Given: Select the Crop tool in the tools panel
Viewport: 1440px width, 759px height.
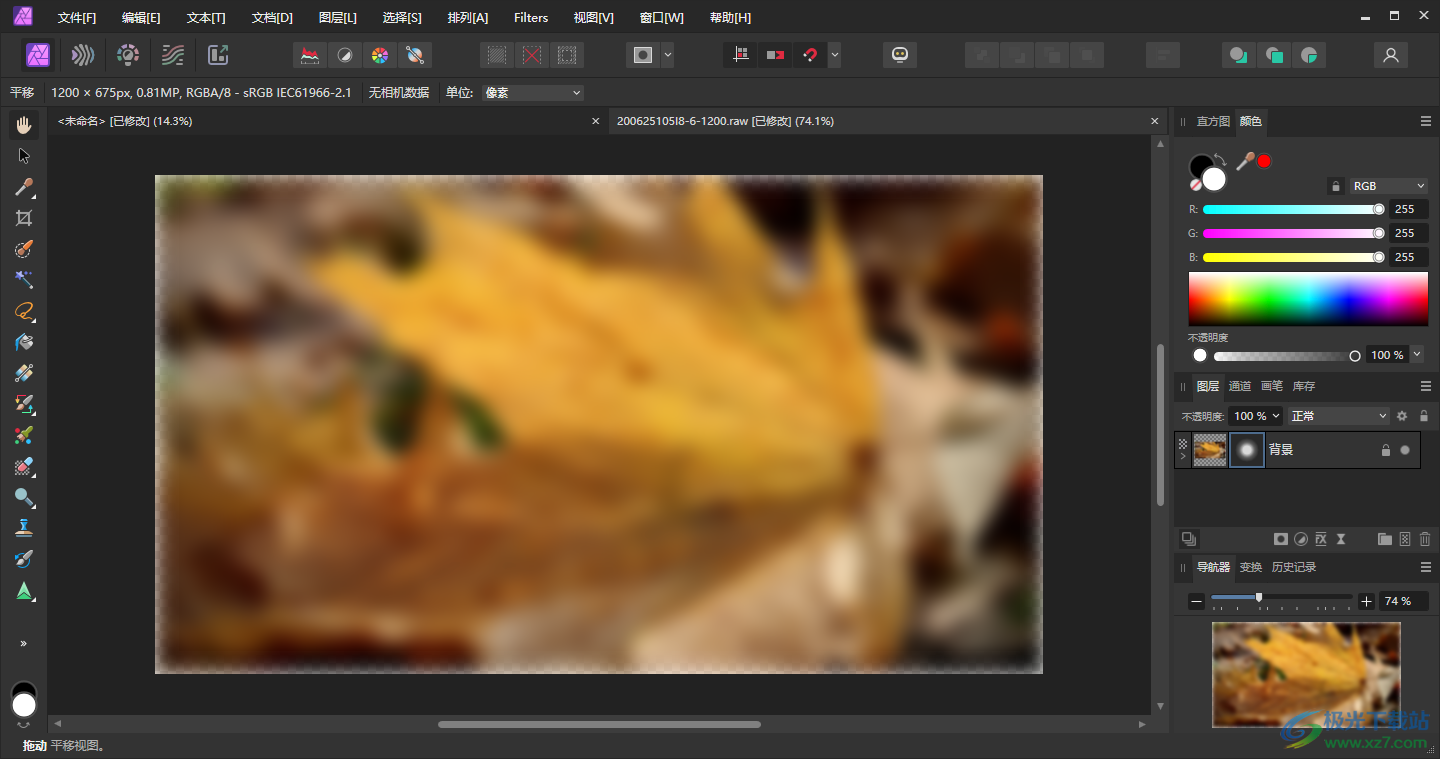Looking at the screenshot, I should (x=24, y=218).
